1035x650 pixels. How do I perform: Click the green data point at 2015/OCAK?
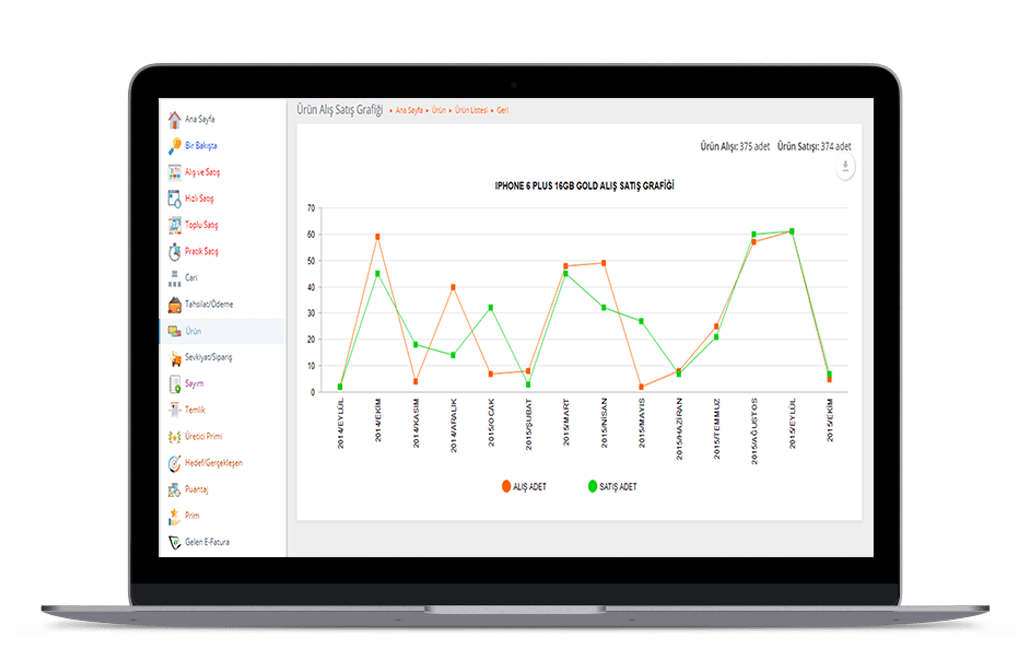click(x=490, y=308)
